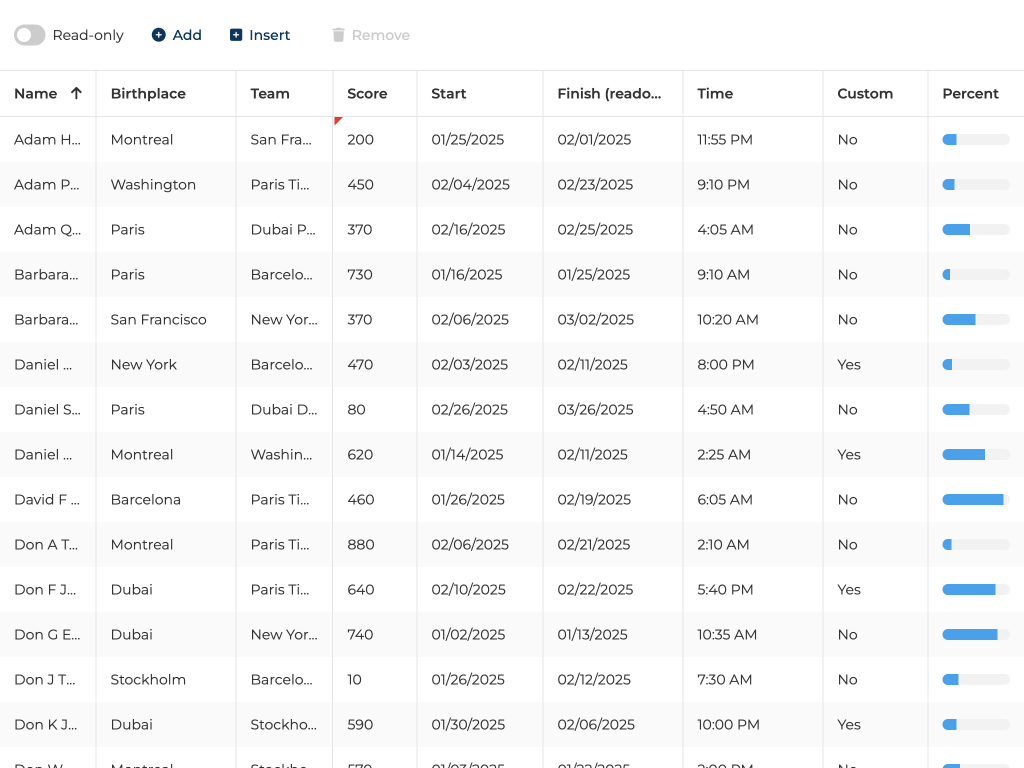Viewport: 1024px width, 768px height.
Task: Click the Remove trash icon
Action: coord(338,35)
